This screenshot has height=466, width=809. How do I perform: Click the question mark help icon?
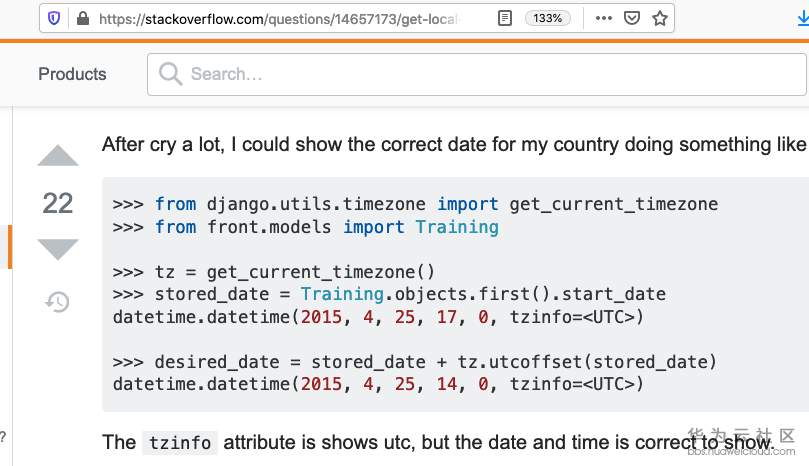(x=3, y=437)
